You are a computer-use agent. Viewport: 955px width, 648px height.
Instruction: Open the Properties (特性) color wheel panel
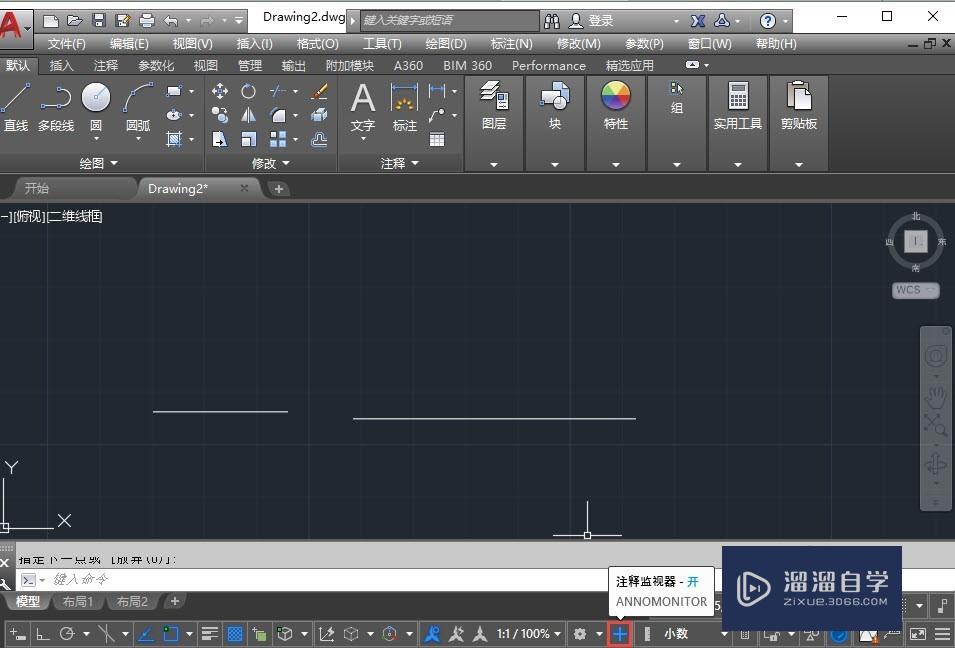[616, 105]
